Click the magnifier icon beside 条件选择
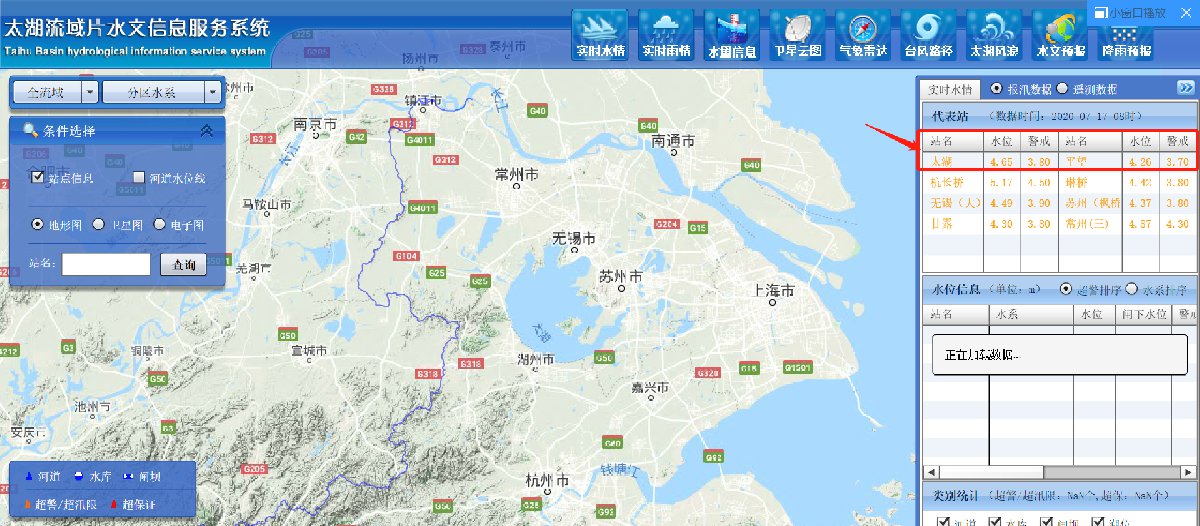The image size is (1200, 526). point(30,130)
